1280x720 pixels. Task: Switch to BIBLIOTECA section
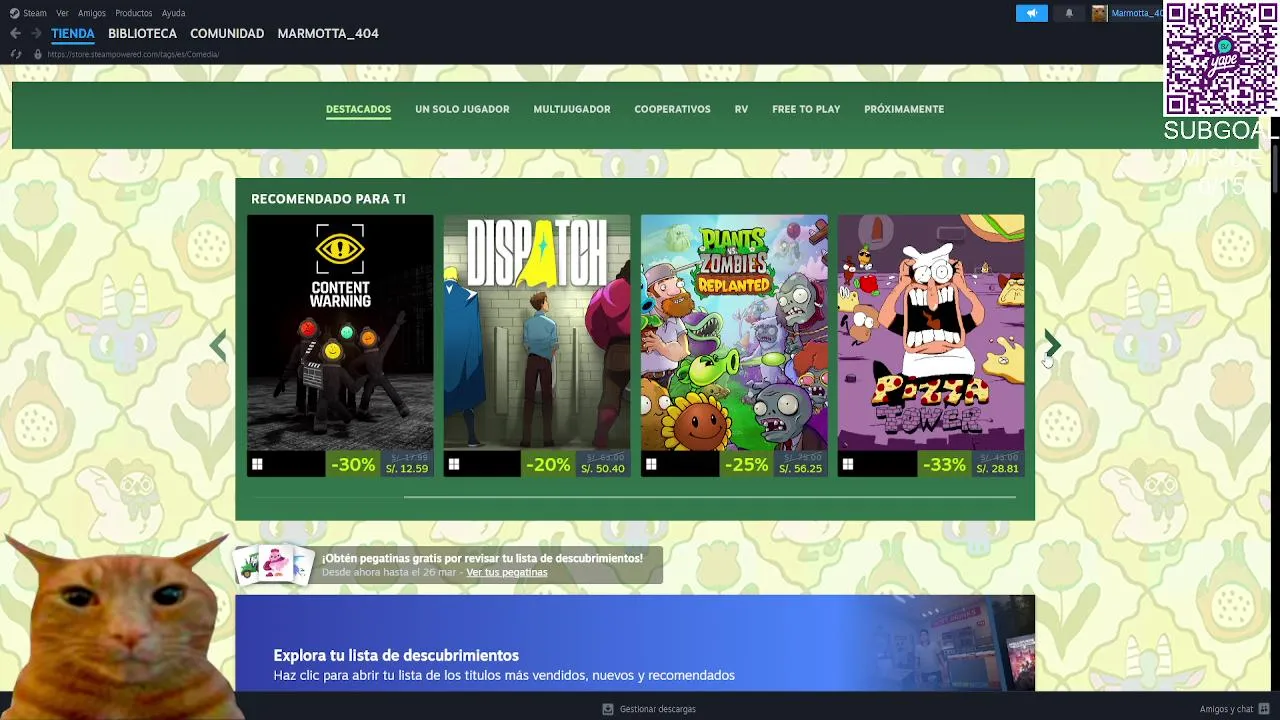point(142,33)
